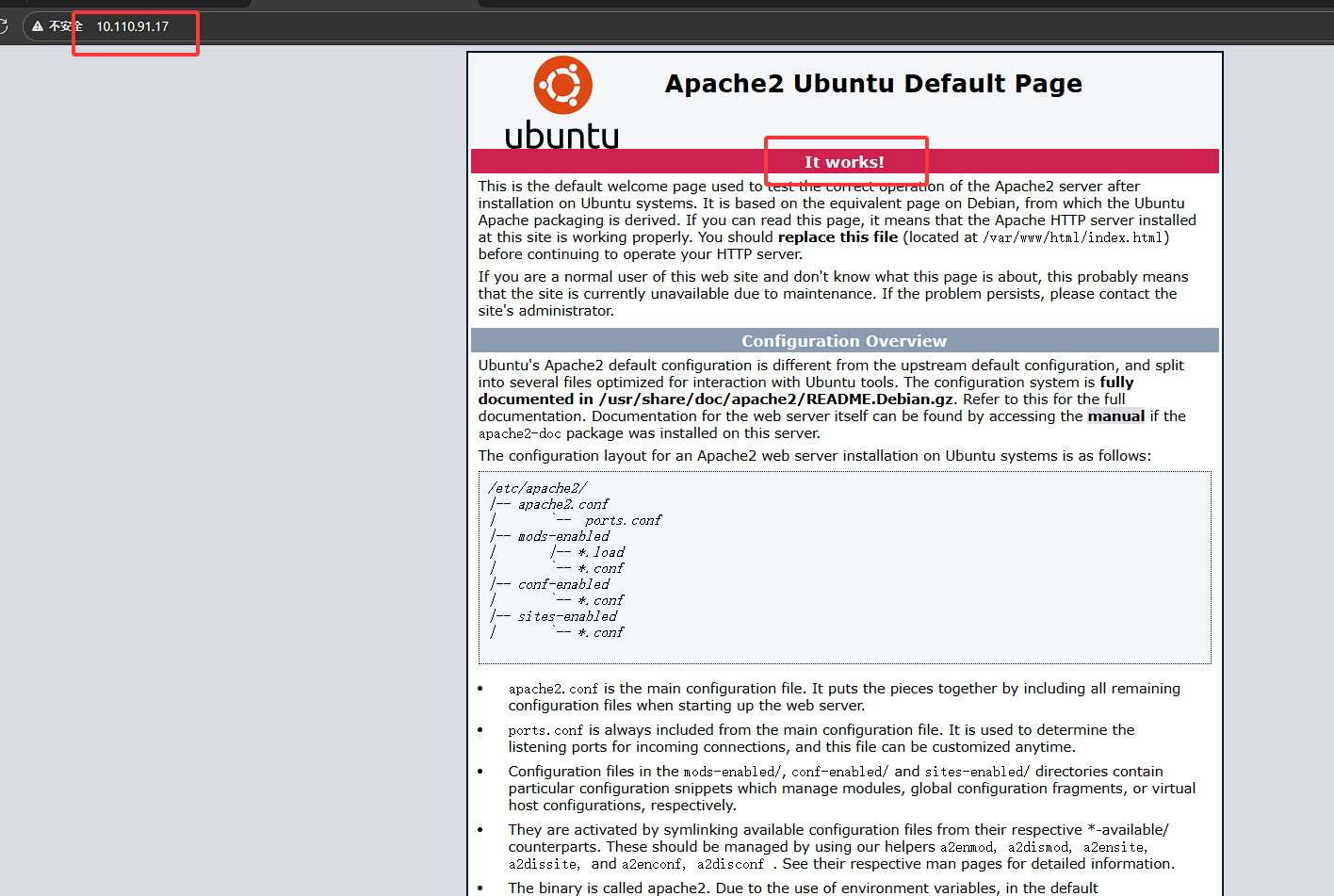Screen dimensions: 1334x896
Task: Click the browser reload icon
Action: [3, 25]
